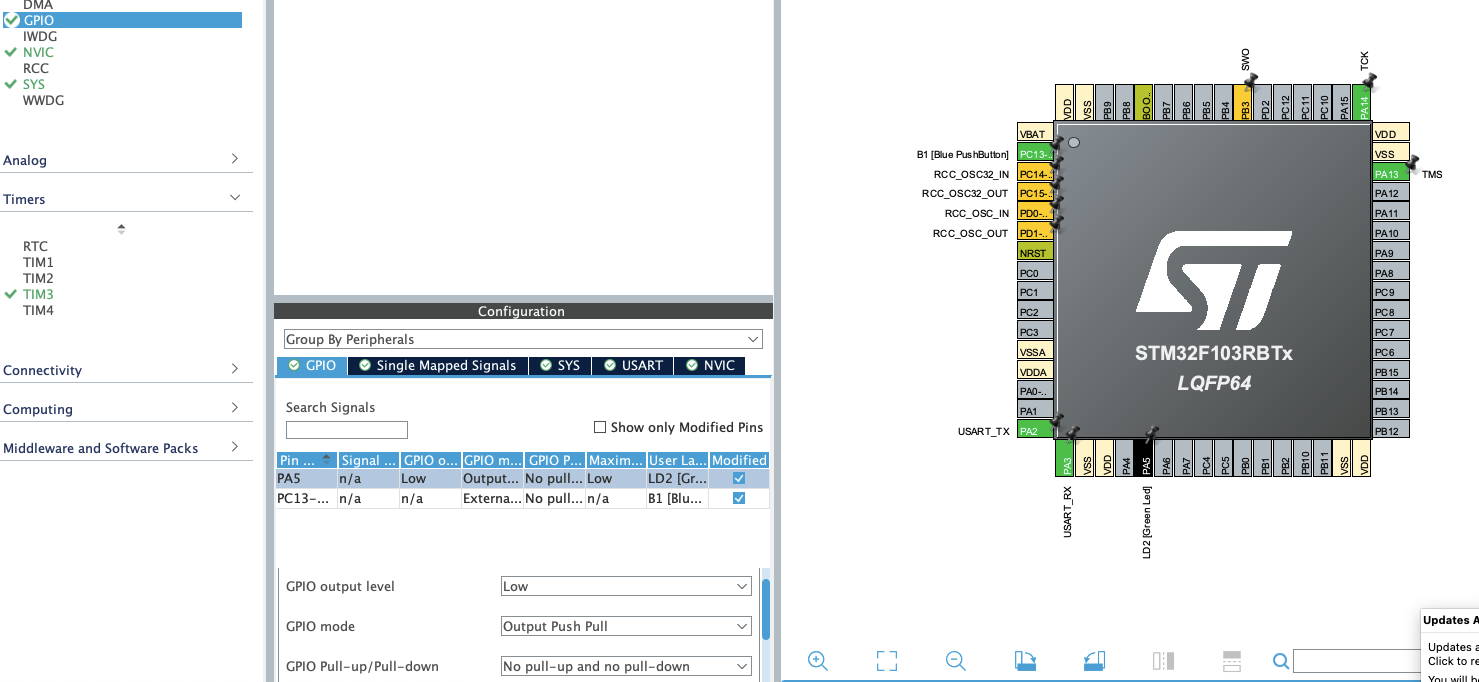Viewport: 1479px width, 682px height.
Task: Select RCC in the peripheral list
Action: pos(36,68)
